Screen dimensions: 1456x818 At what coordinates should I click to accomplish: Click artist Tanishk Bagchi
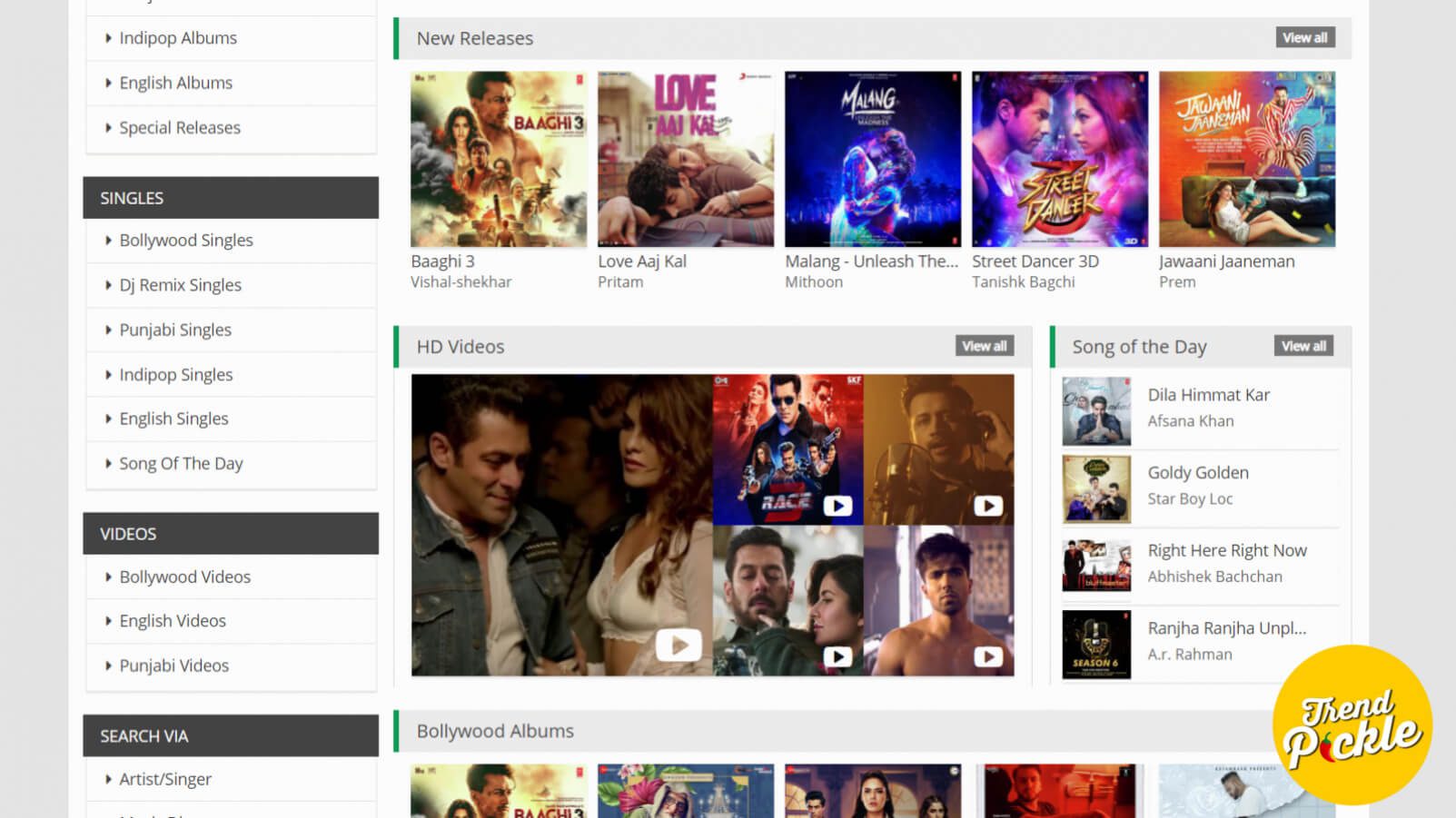coord(1024,282)
